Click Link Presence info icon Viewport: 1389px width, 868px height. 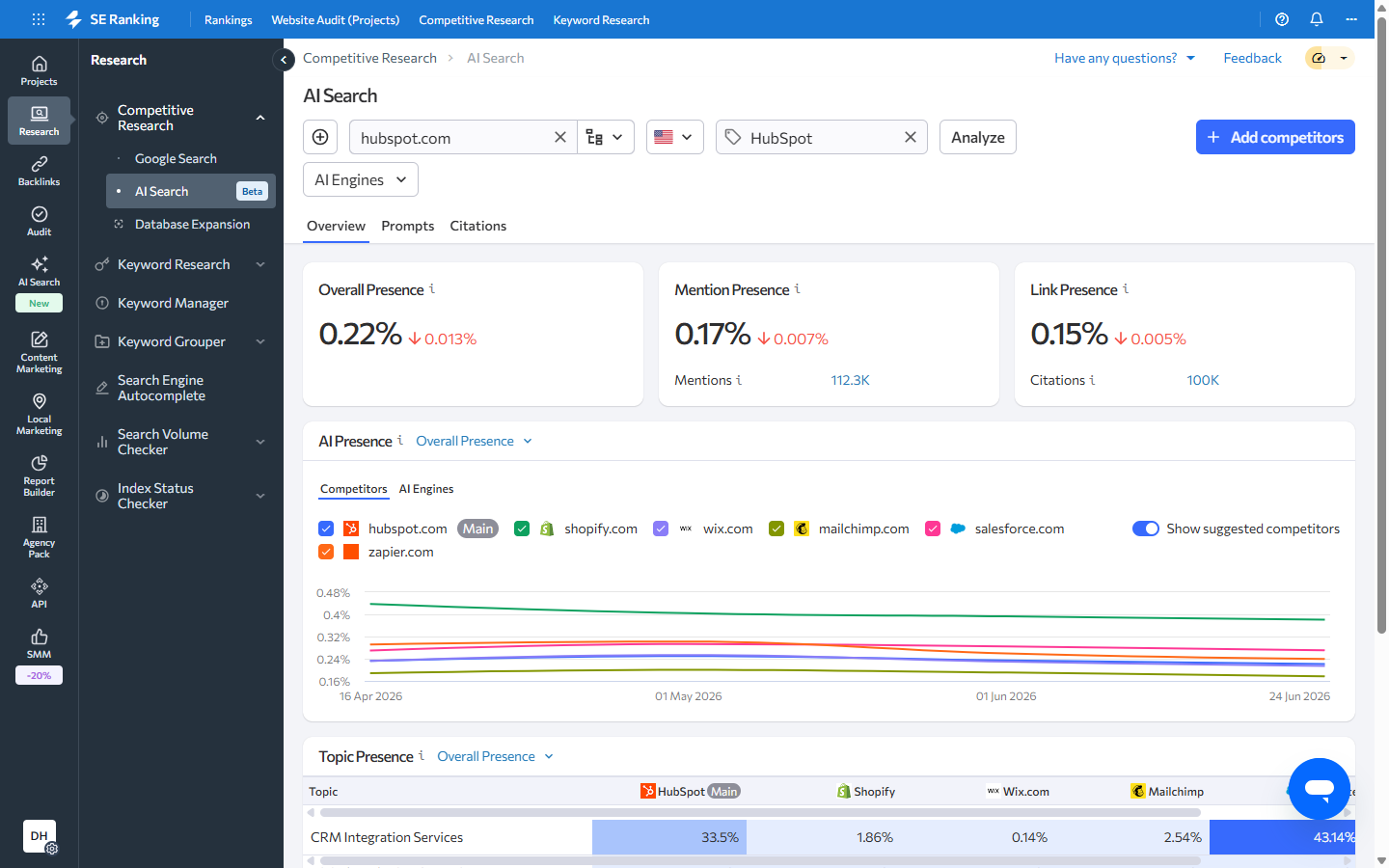click(1126, 288)
